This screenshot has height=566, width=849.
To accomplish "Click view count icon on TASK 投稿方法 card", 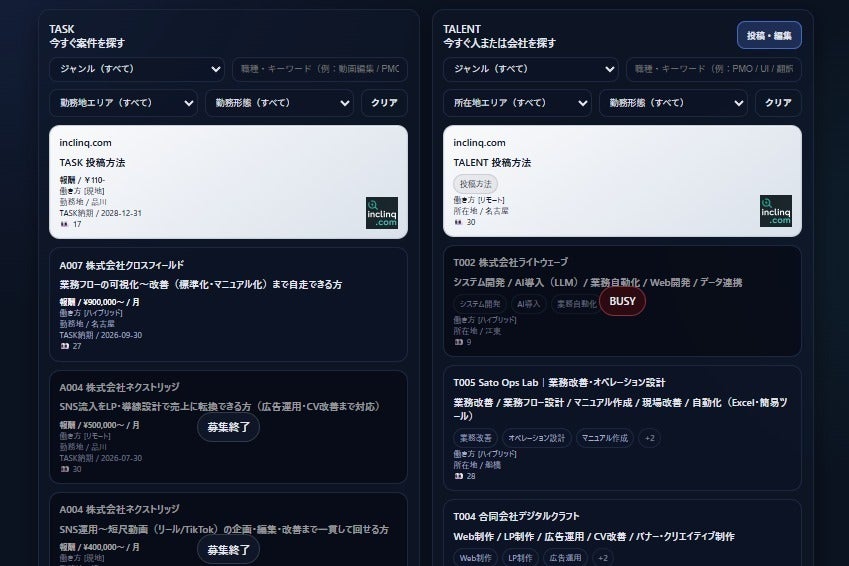I will point(64,224).
